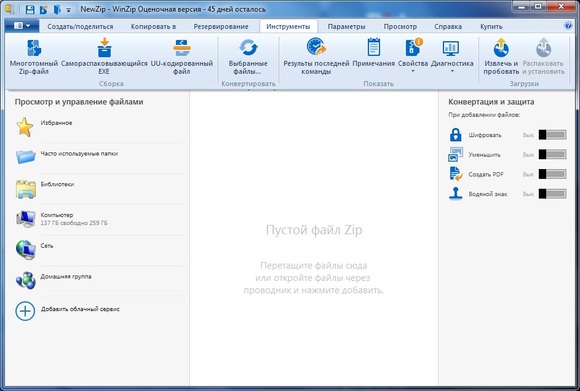Click Добавить облачный сервис plus icon
580x391 pixels.
[25, 311]
